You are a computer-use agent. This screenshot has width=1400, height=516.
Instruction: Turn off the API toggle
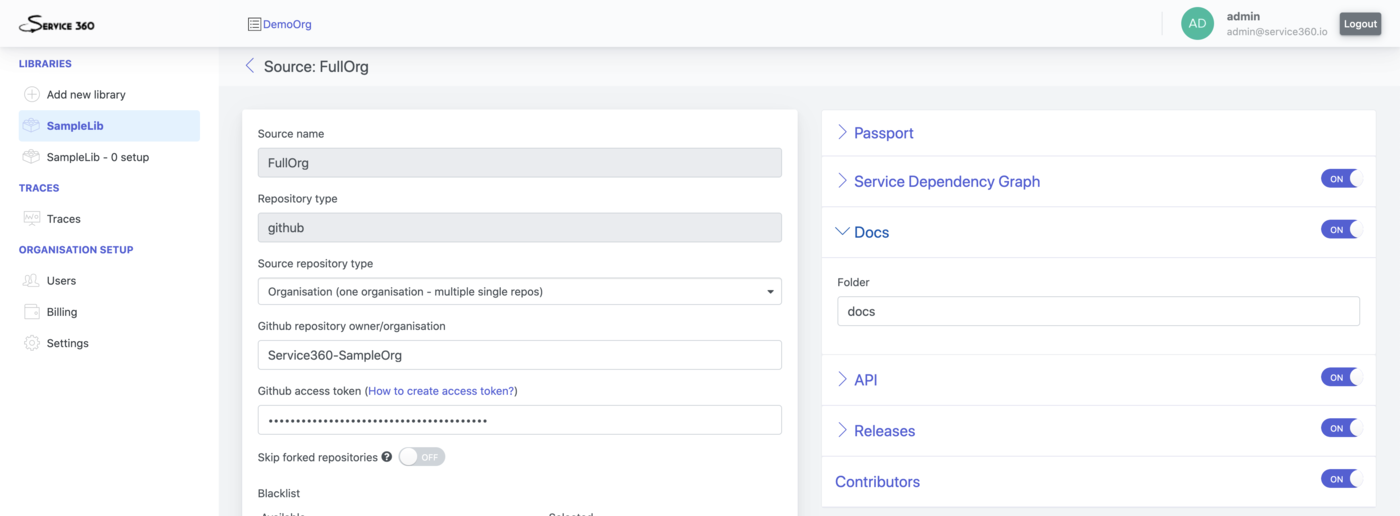1341,377
